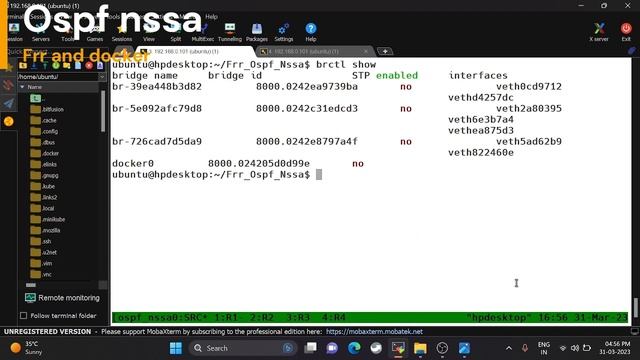This screenshot has width=640, height=360.
Task: Select the .minikube folder
Action: point(47,220)
